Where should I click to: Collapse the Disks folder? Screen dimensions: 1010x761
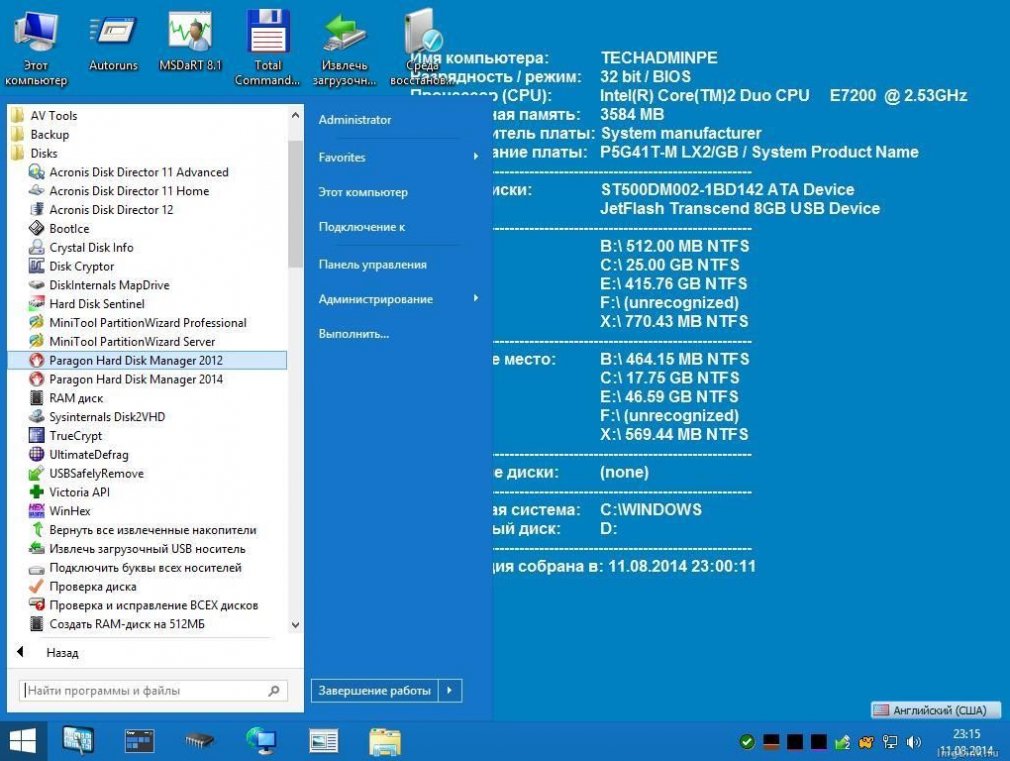tap(43, 153)
